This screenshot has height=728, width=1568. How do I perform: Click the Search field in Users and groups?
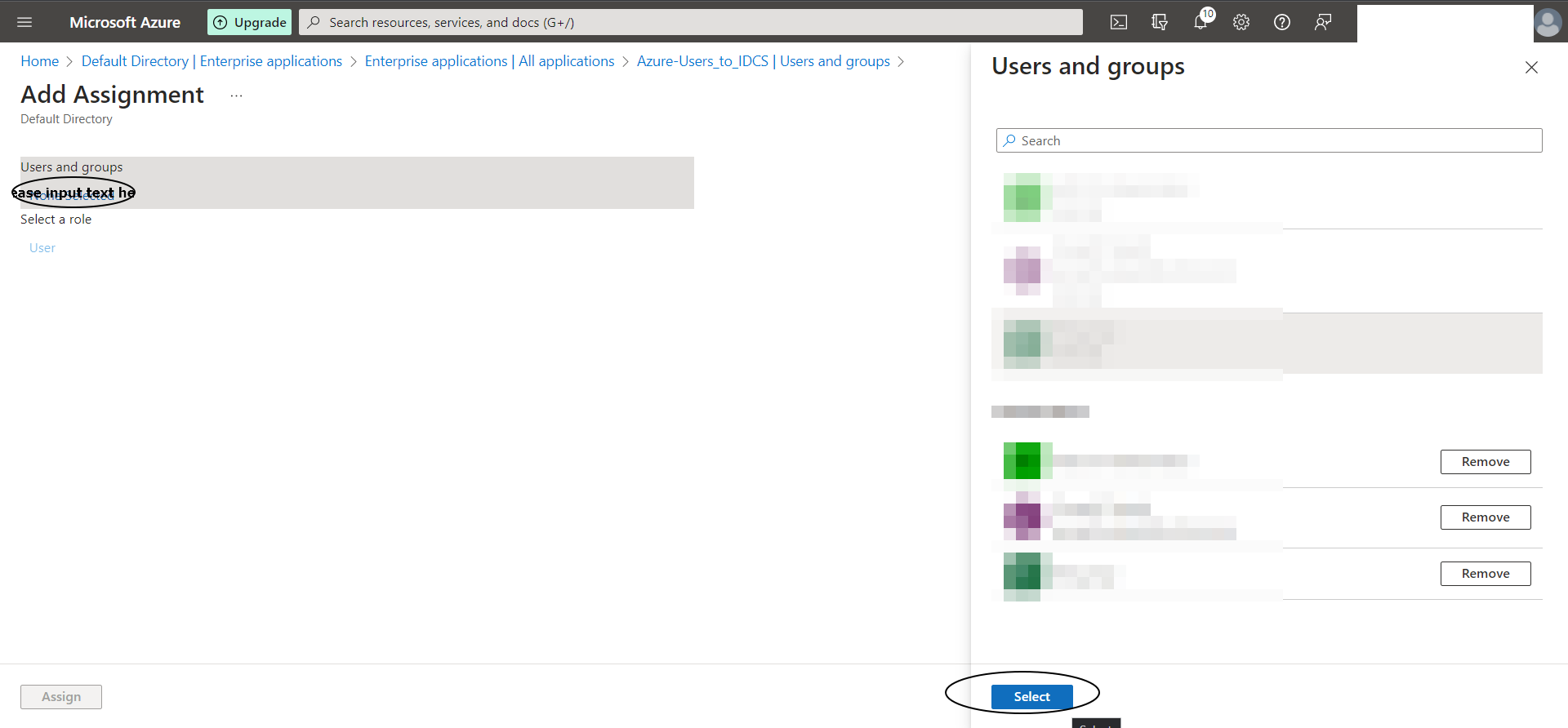click(1269, 140)
